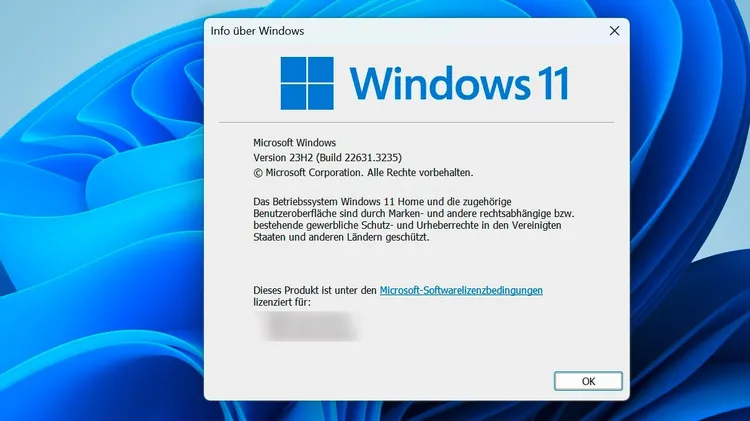
Task: Click the 'Dieses Produkt ist unter den' text
Action: pyautogui.click(x=315, y=290)
